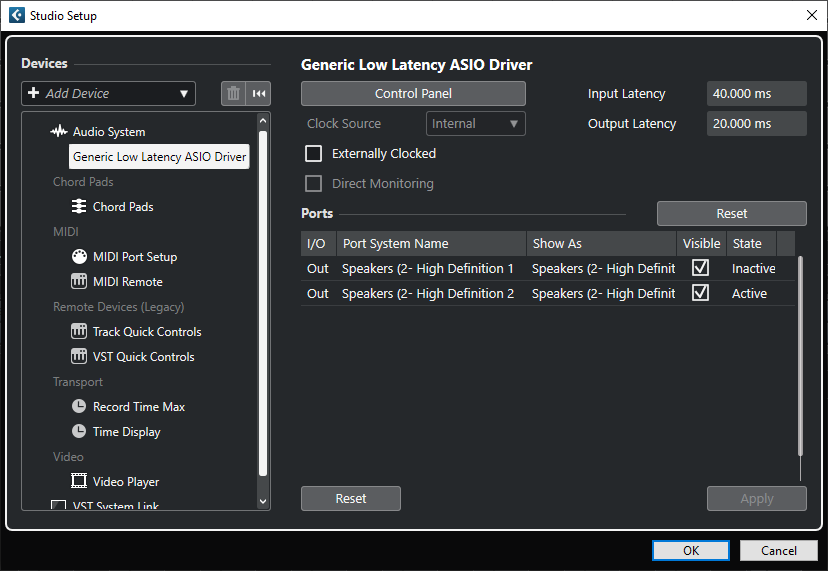
Task: Open the Clock Source Internal dropdown
Action: (475, 124)
